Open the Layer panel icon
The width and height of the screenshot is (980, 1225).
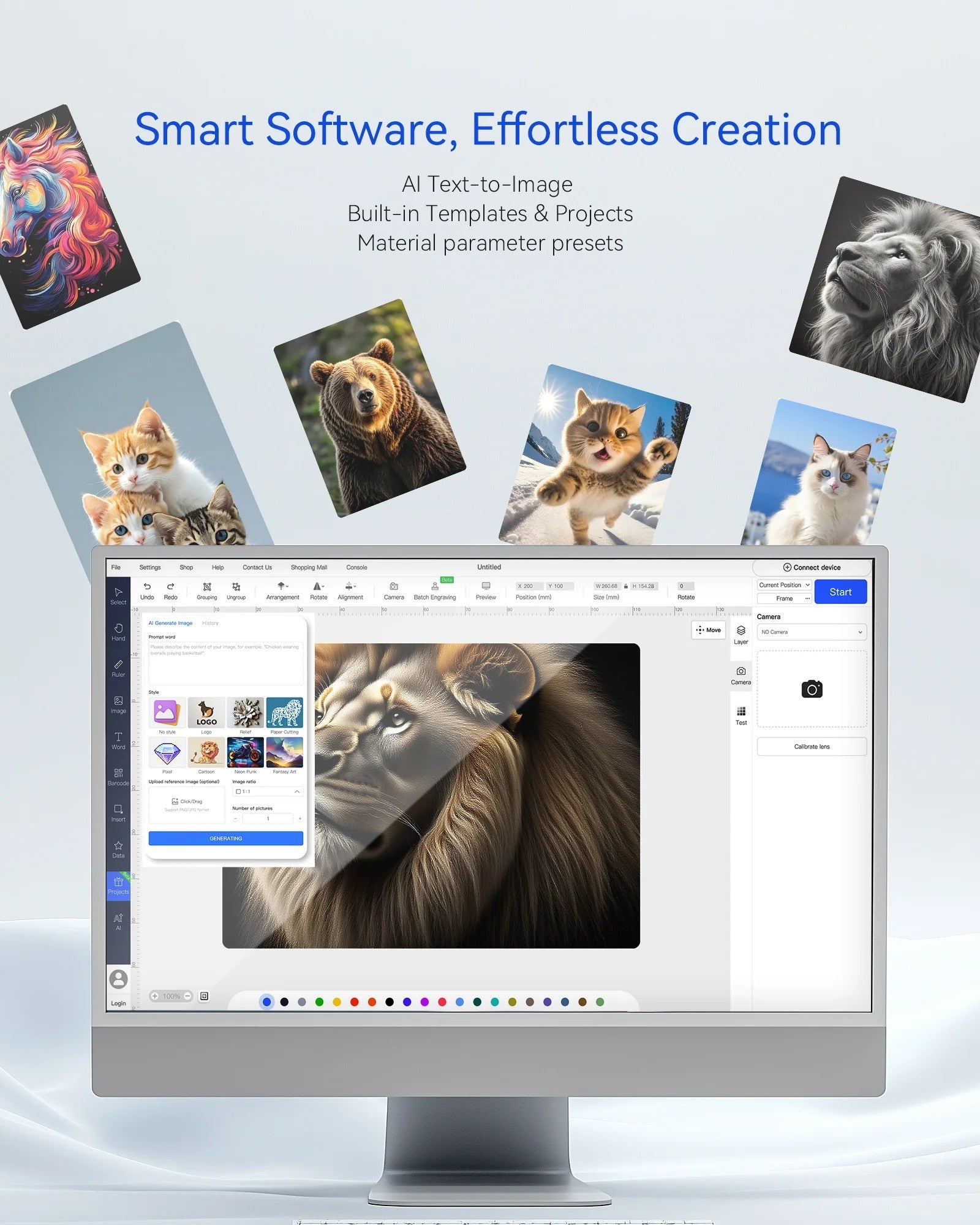point(741,634)
